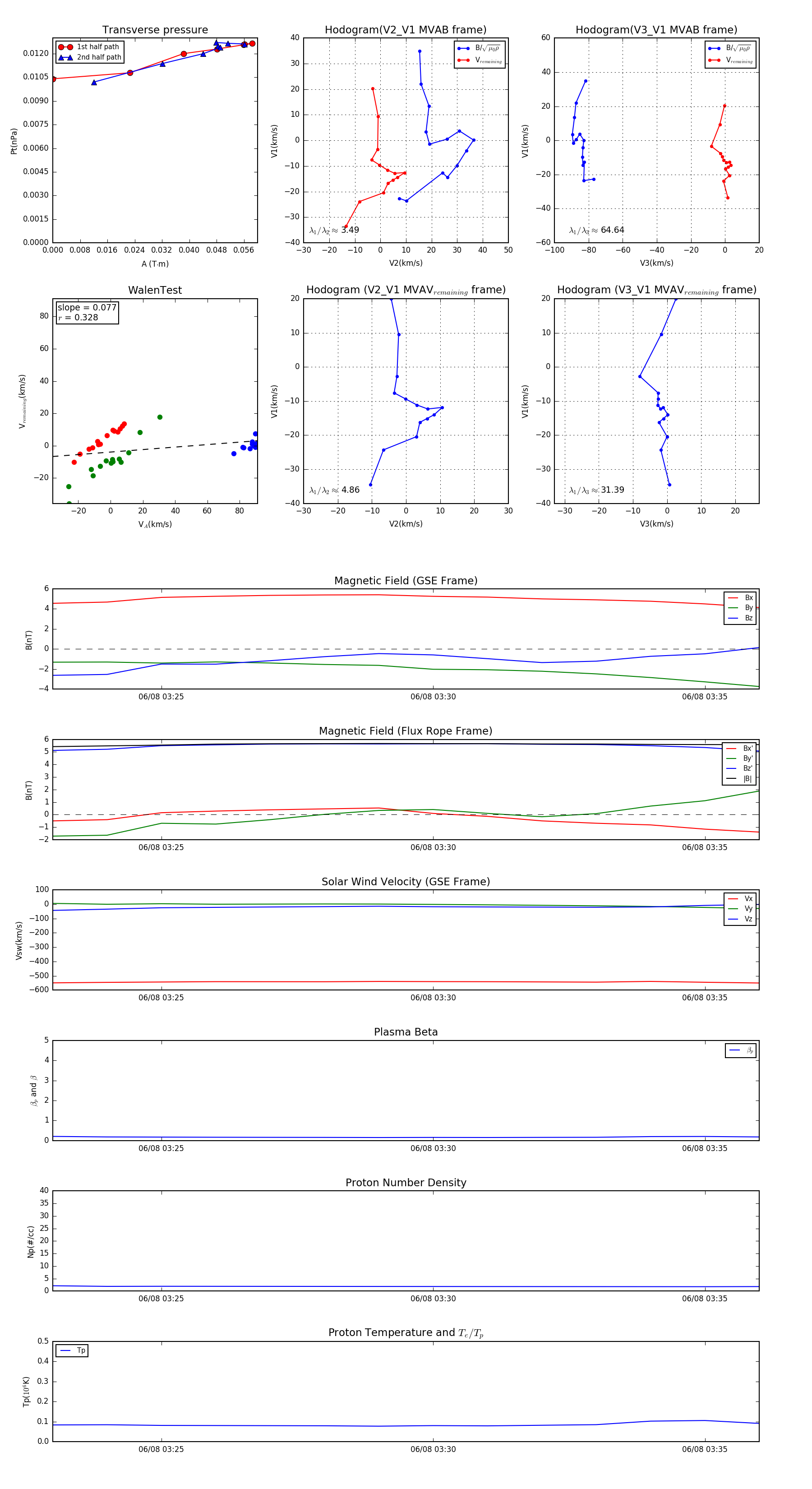
Task: Select V_remaining legend entry in V3_V1 MVAB hodogram
Action: [x=730, y=60]
